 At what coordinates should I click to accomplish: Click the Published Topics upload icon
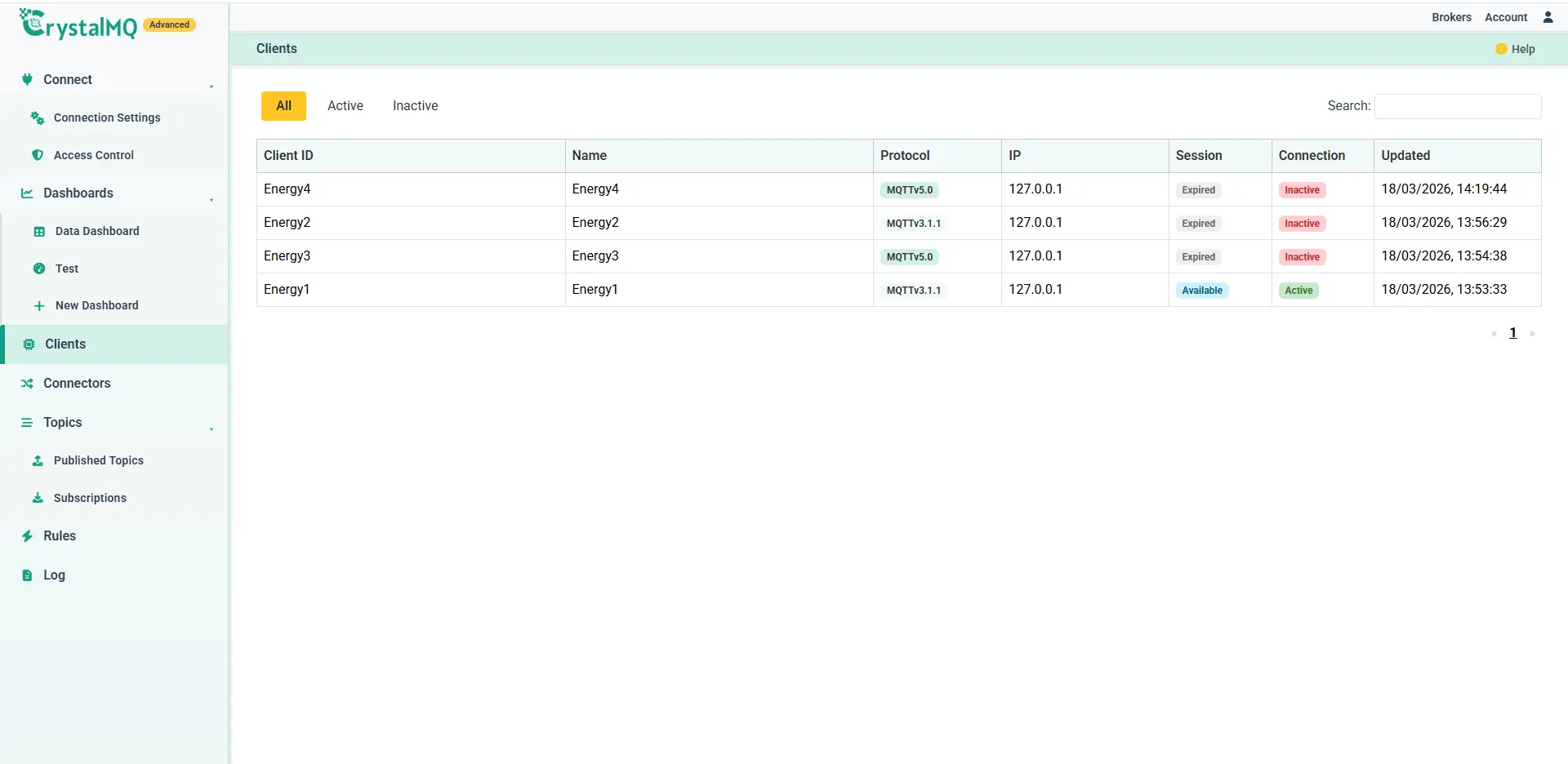(x=38, y=460)
